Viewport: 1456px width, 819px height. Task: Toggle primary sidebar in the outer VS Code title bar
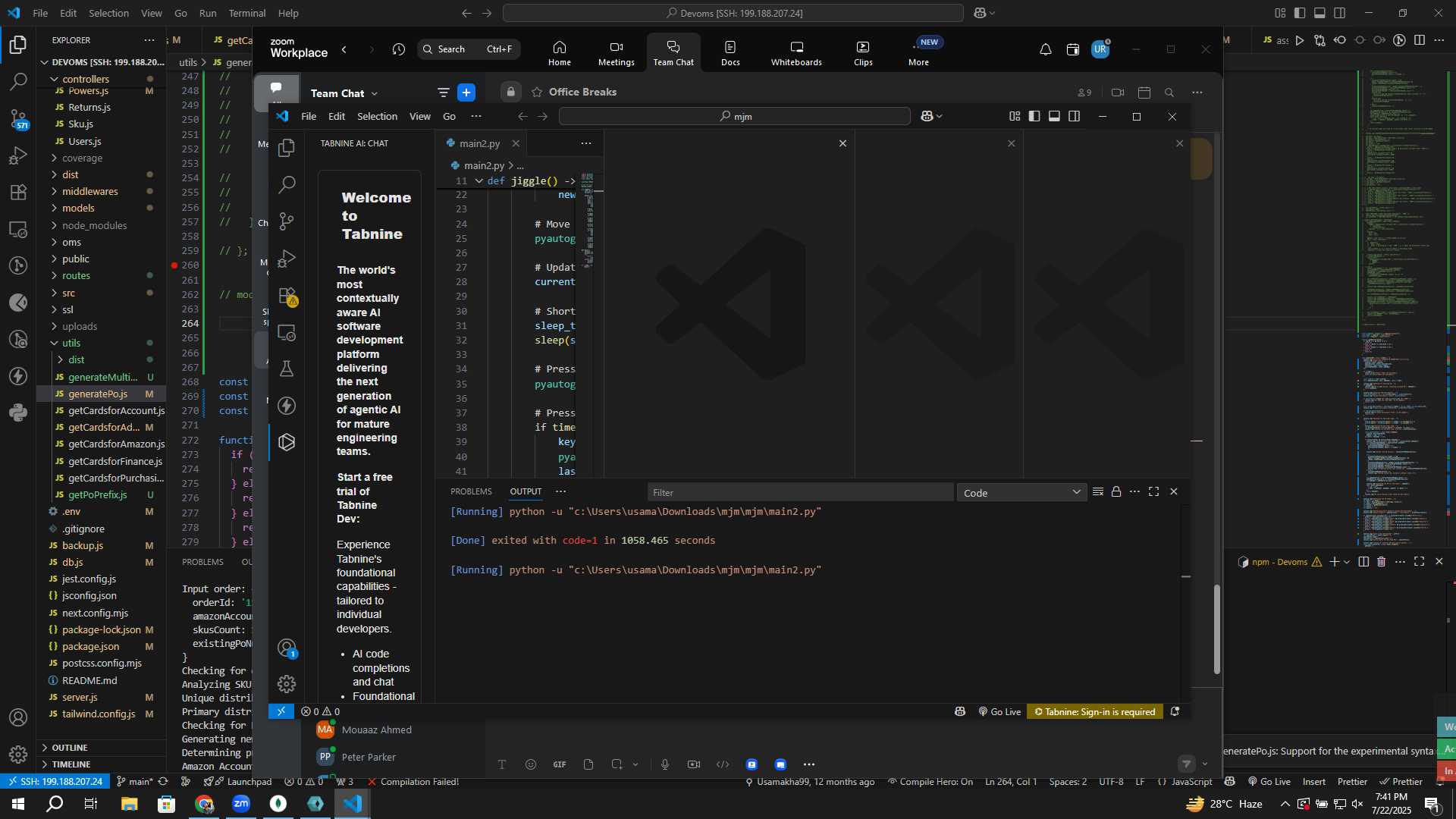click(1300, 13)
